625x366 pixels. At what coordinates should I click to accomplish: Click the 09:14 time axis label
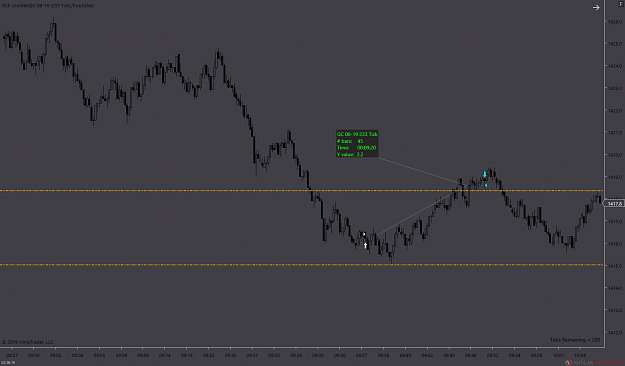165,355
